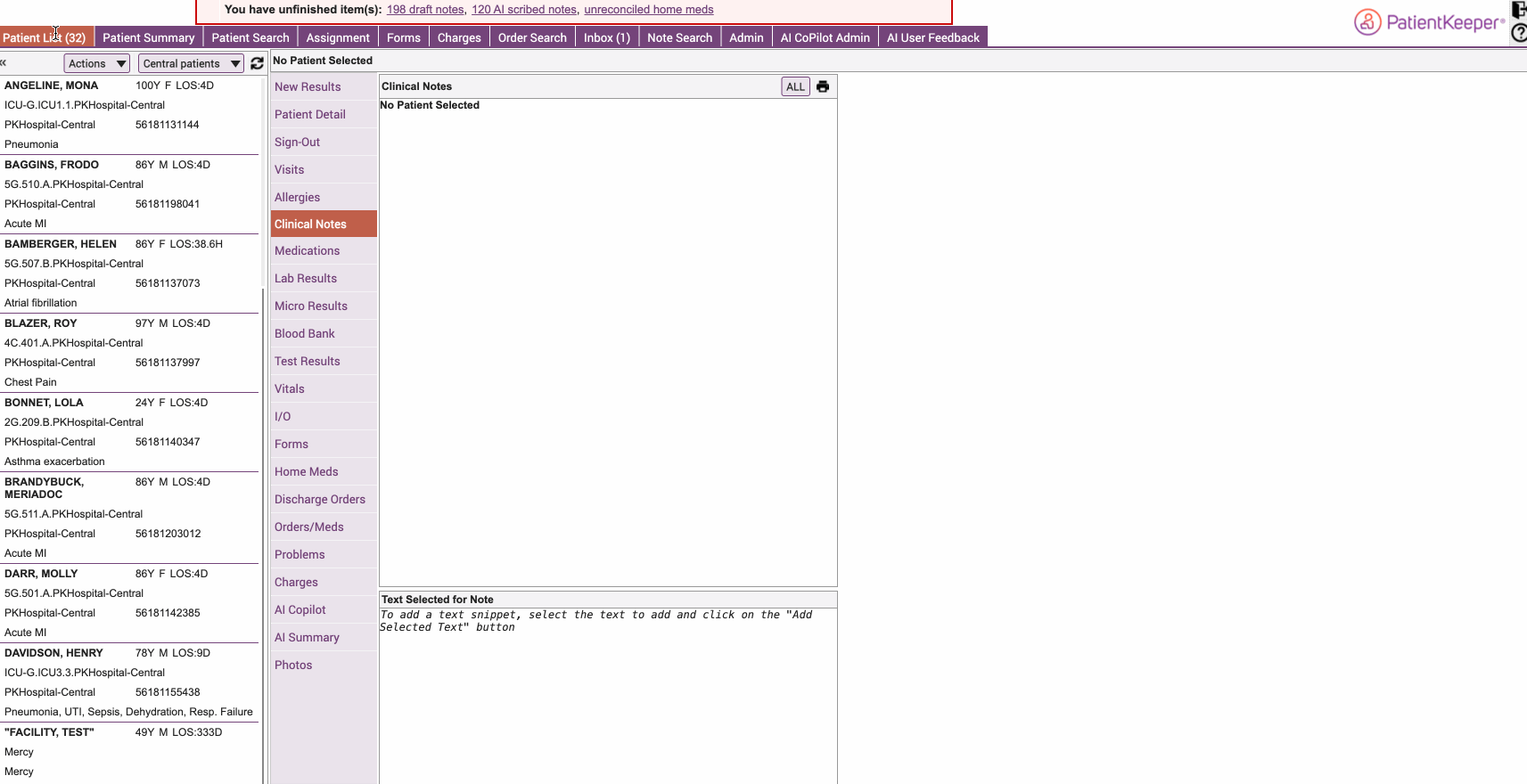Image resolution: width=1527 pixels, height=784 pixels.
Task: Click the unreconciled home meds link
Action: (648, 10)
